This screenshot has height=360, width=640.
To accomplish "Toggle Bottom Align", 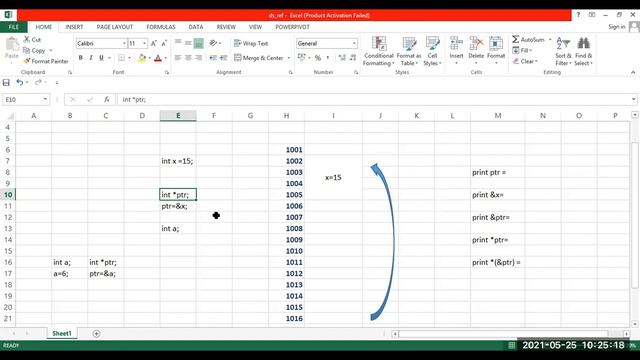I will coord(198,43).
